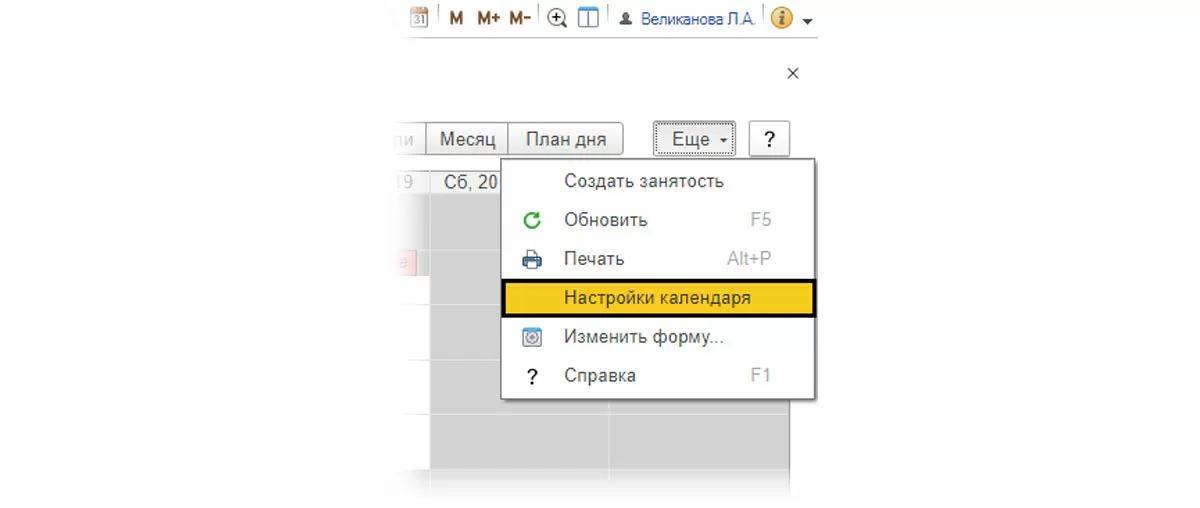Choose Создать занятость from the menu
This screenshot has height=508, width=1200.
pos(643,182)
